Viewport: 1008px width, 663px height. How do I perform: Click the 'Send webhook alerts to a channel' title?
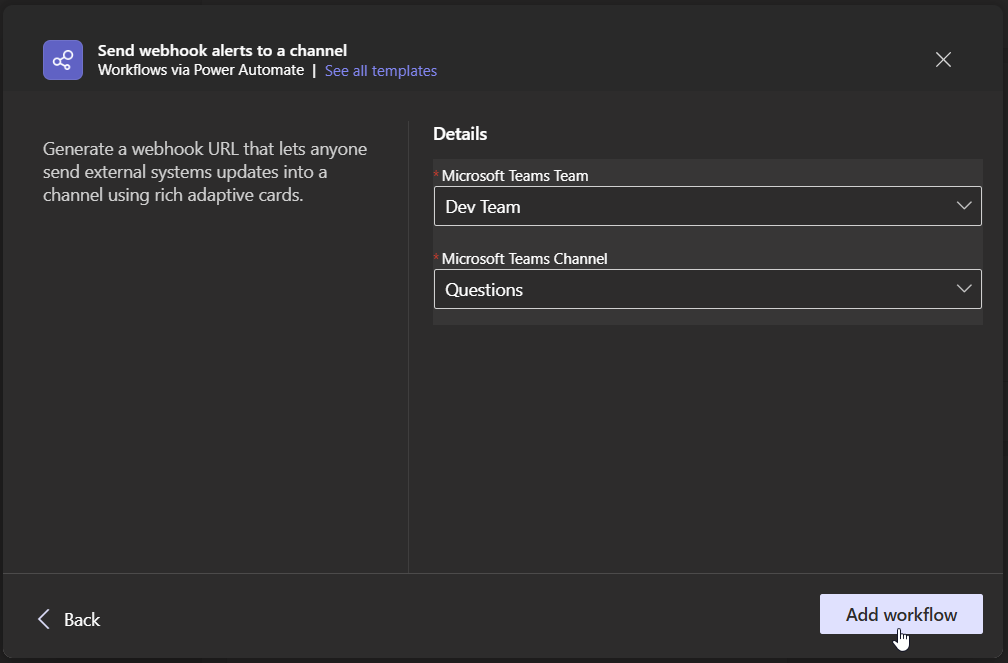point(222,50)
